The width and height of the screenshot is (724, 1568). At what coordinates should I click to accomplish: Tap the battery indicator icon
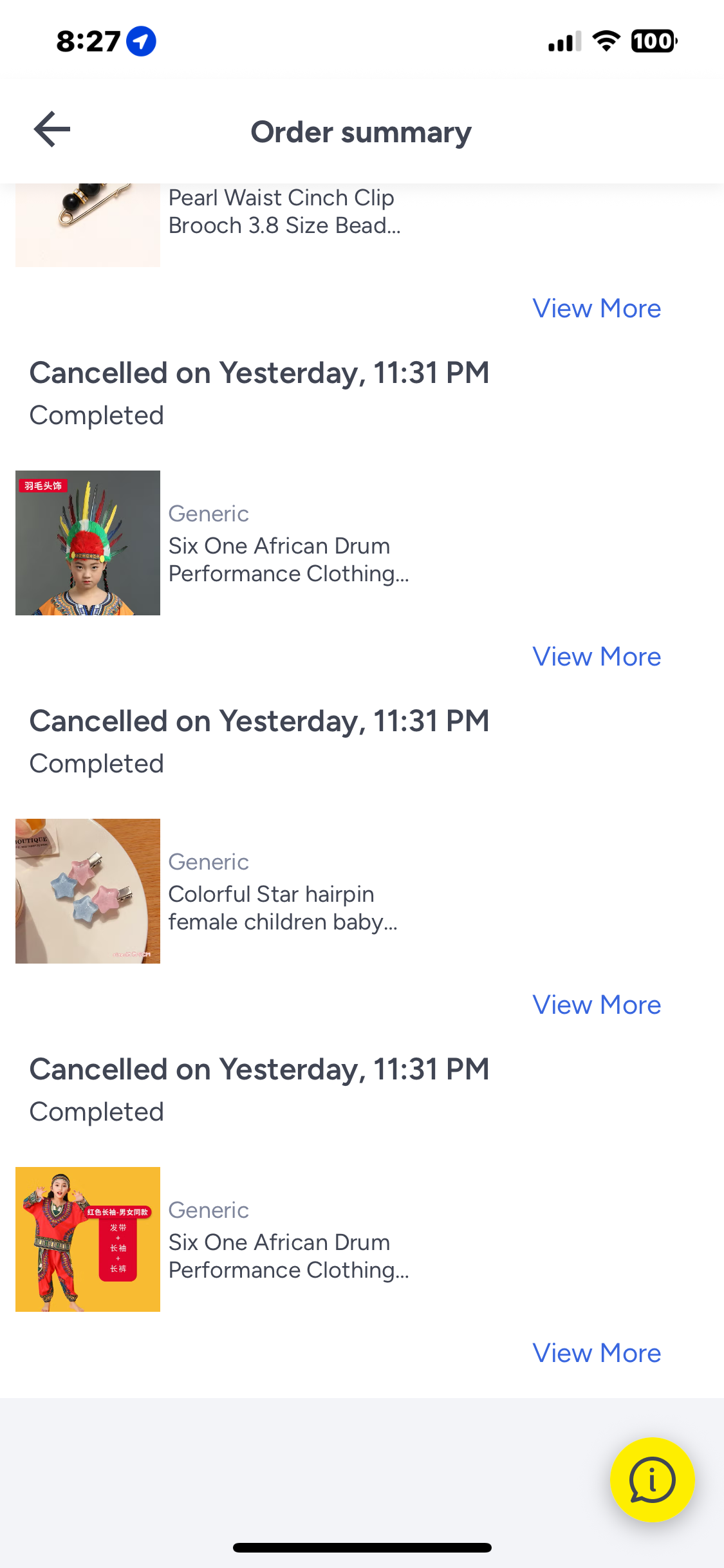coord(653,41)
